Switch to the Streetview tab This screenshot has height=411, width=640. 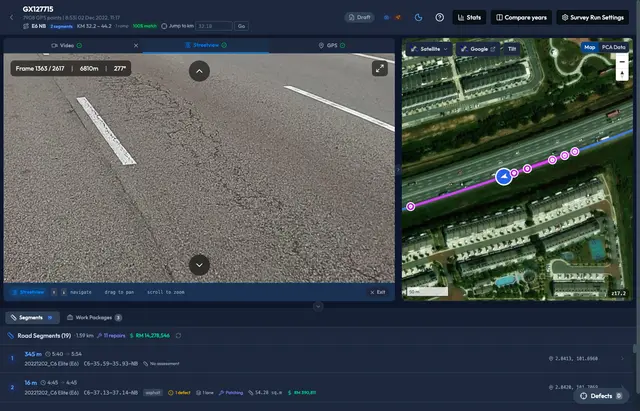[206, 45]
